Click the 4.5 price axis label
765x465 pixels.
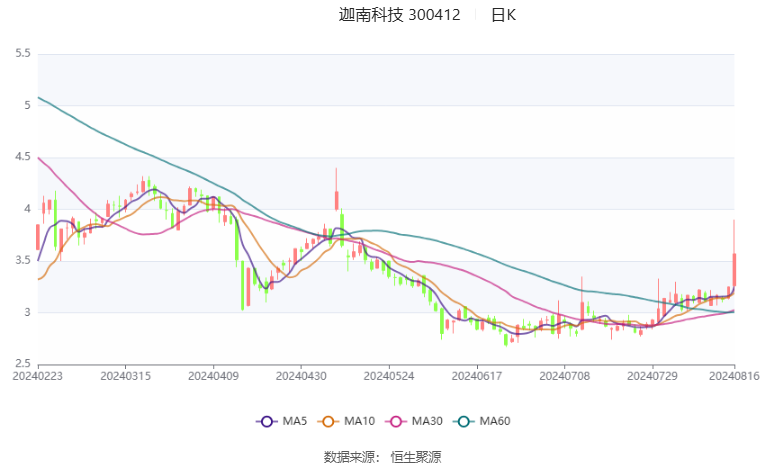point(23,157)
